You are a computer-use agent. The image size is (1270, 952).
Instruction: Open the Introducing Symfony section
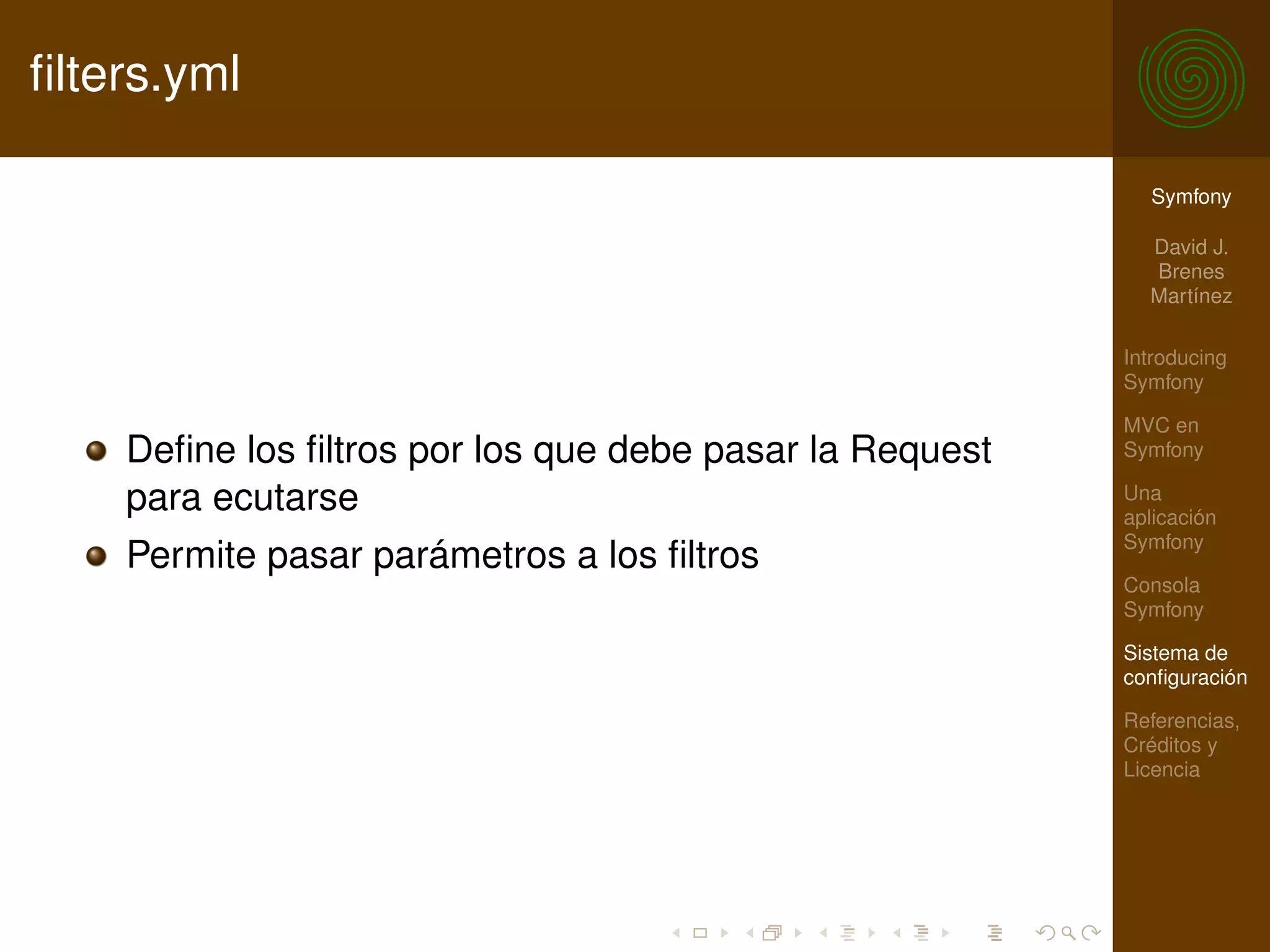point(1175,369)
